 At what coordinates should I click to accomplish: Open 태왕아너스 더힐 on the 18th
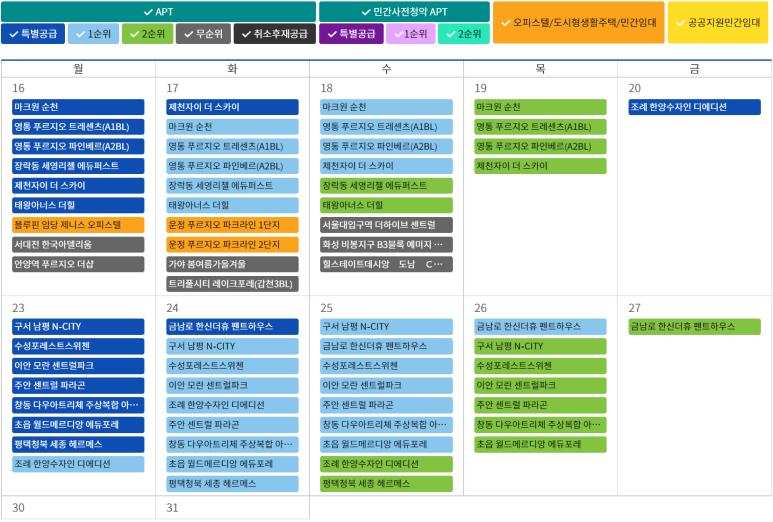386,206
